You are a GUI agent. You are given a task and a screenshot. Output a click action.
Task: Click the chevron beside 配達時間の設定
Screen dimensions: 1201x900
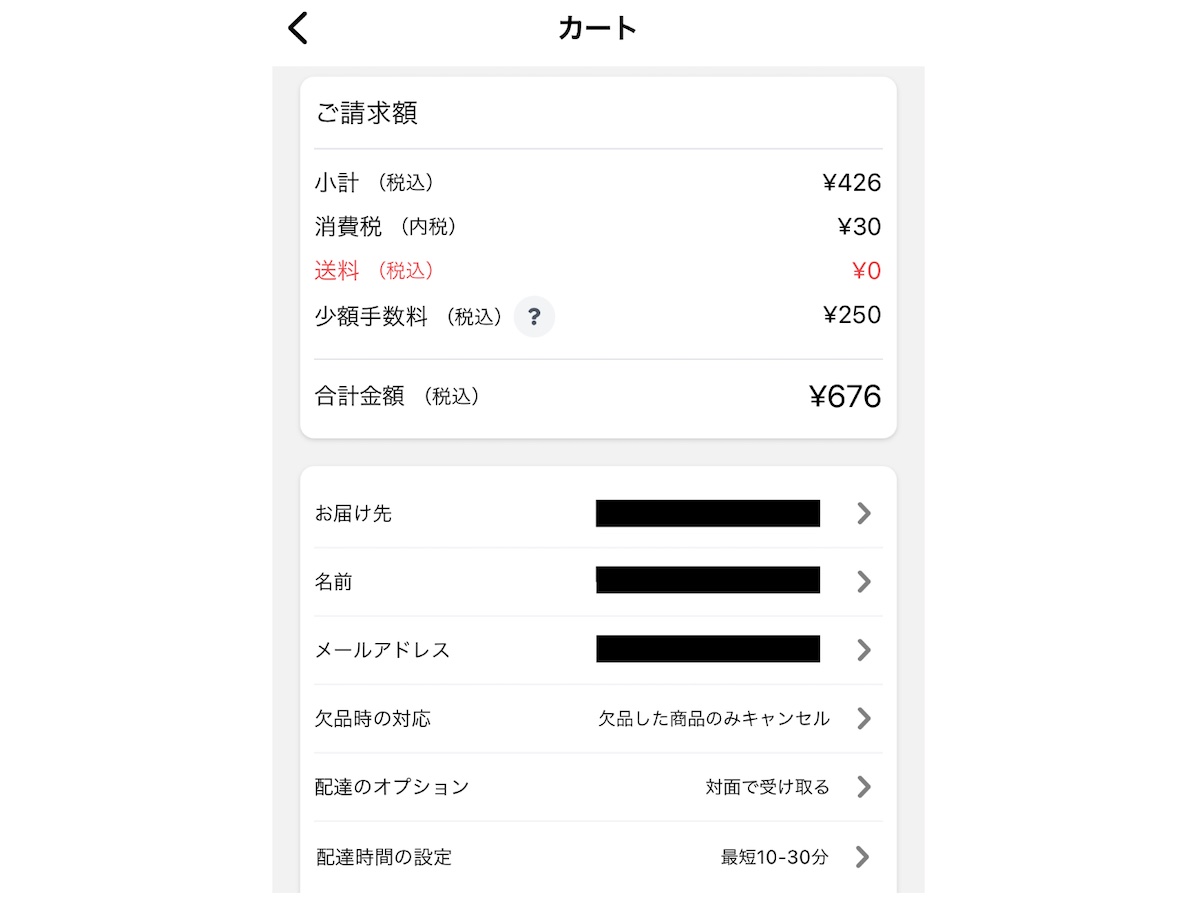point(862,856)
